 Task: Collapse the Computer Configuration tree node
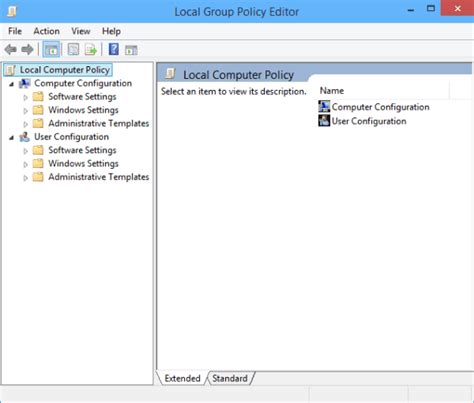point(12,84)
